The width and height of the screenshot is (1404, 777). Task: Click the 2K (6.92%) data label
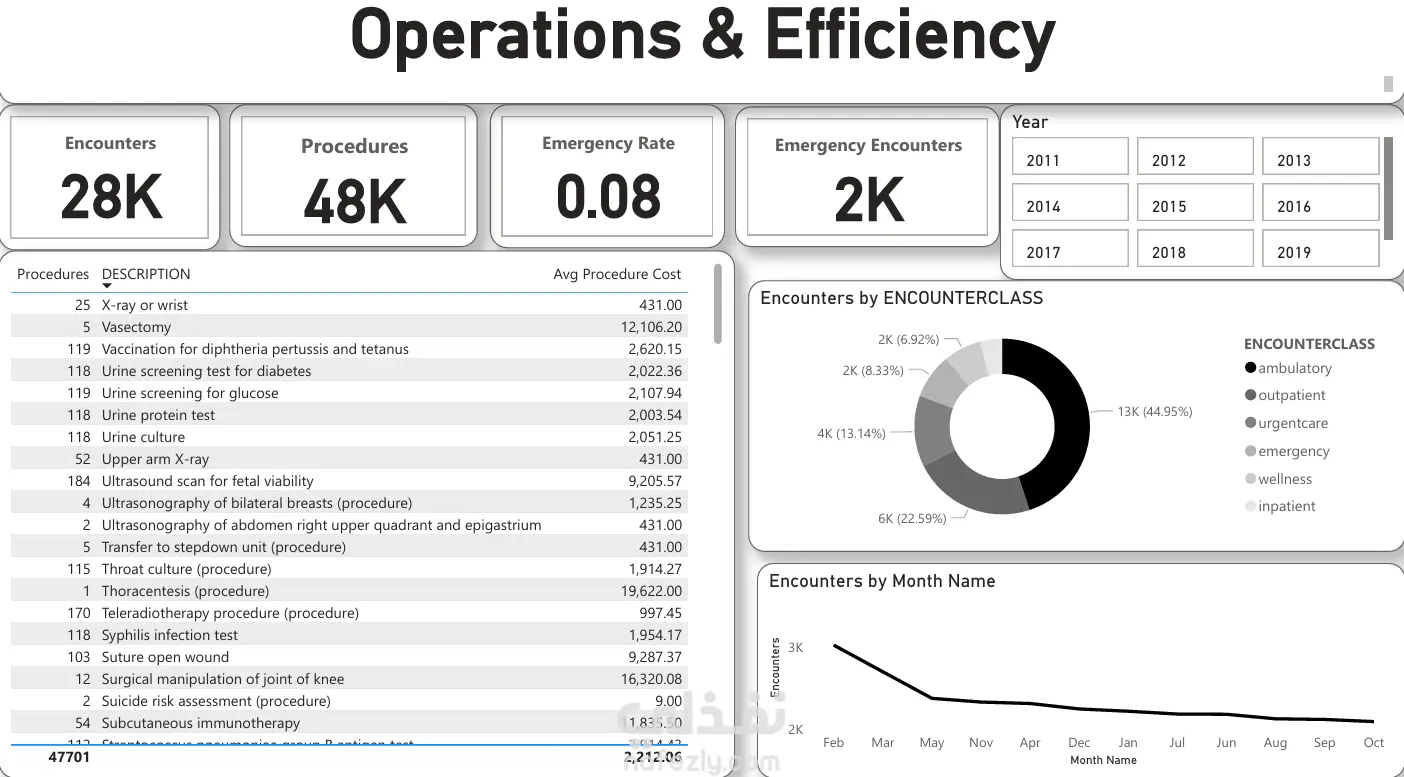(x=908, y=340)
